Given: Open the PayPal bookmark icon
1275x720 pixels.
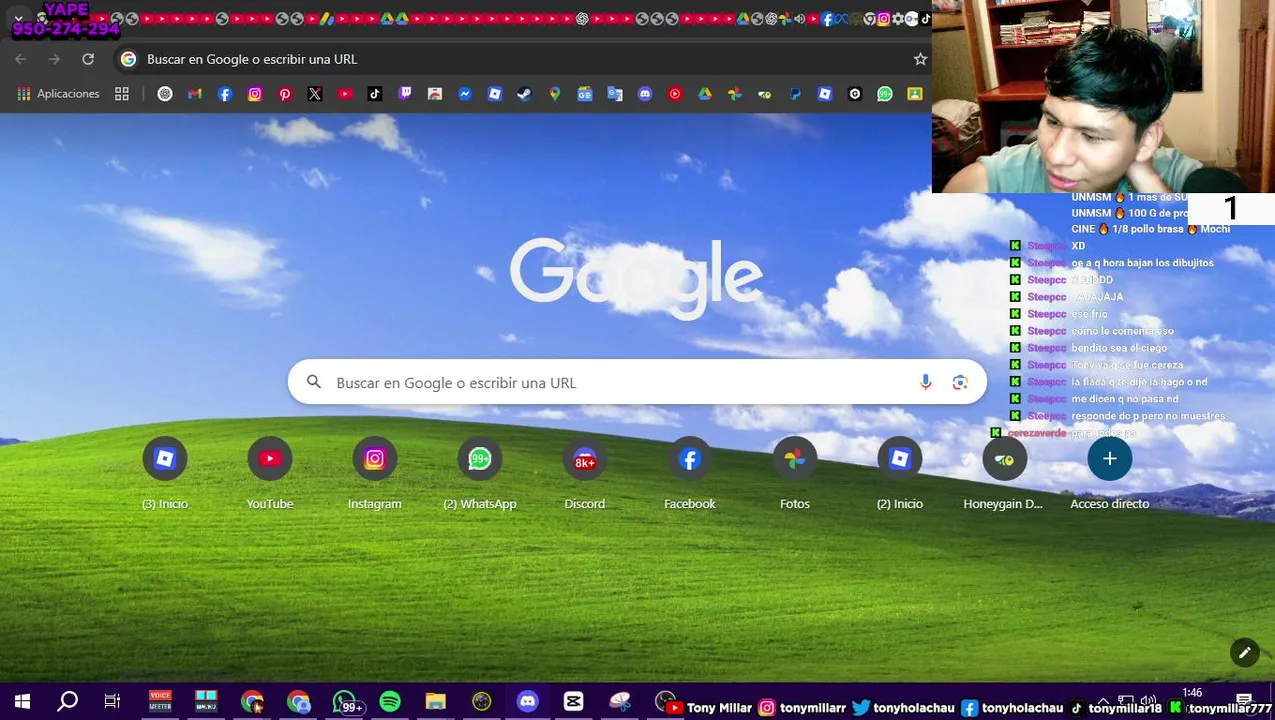Looking at the screenshot, I should (795, 94).
